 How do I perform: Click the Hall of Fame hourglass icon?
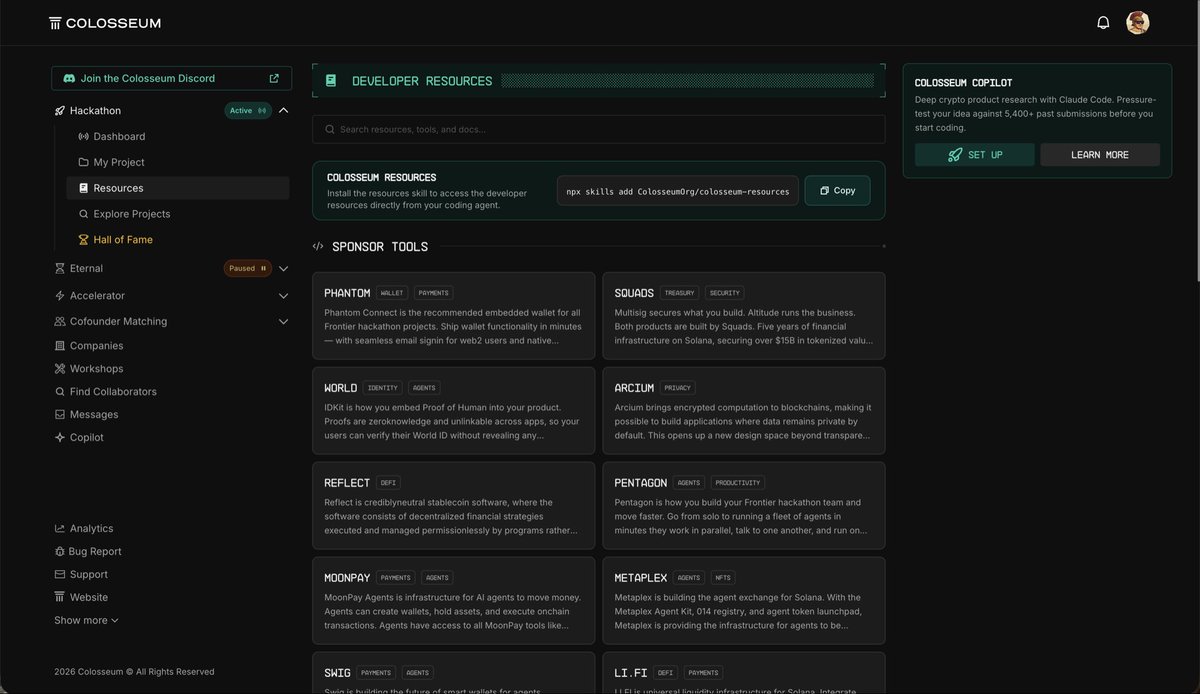pyautogui.click(x=84, y=240)
